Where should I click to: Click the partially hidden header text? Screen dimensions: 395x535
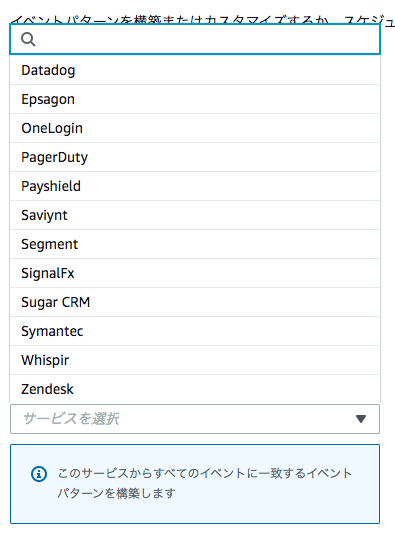[203, 20]
